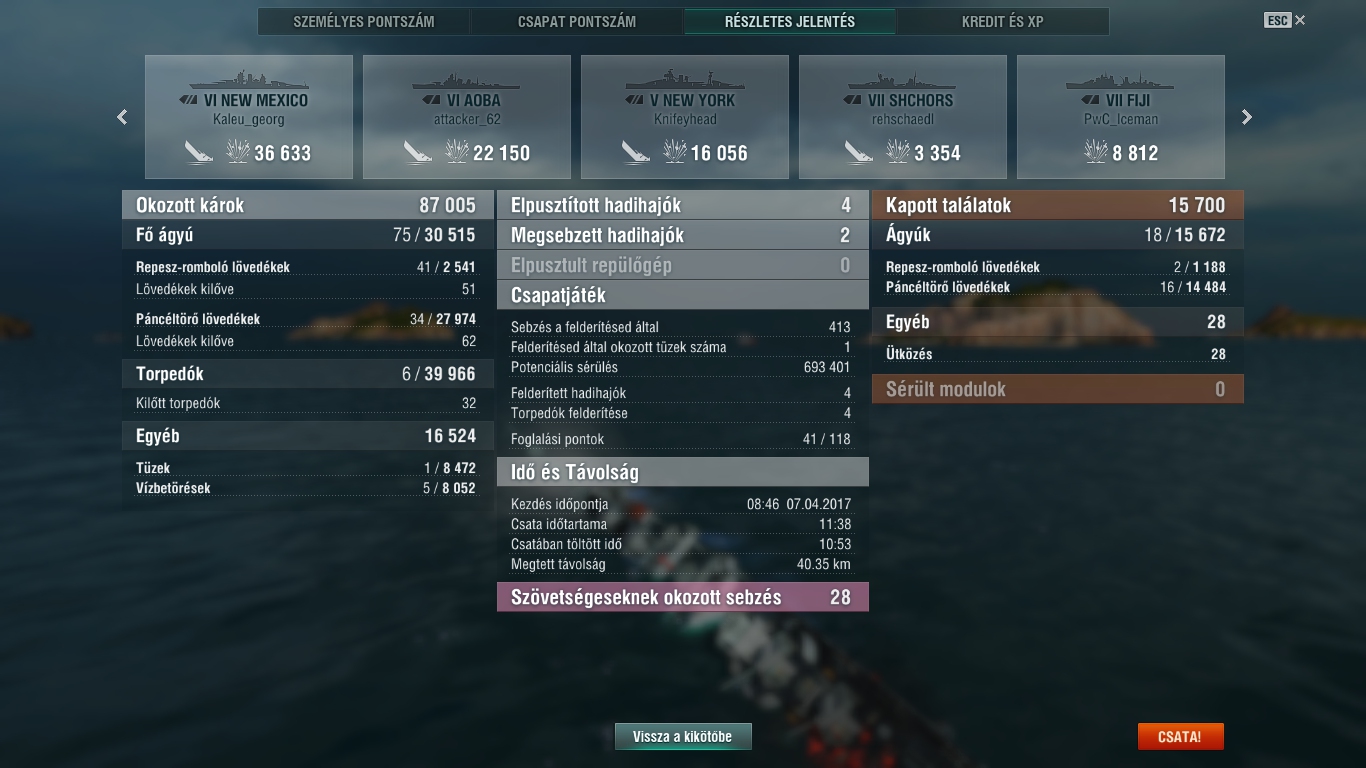Show next ships with right arrow
The width and height of the screenshot is (1366, 768).
[x=1247, y=117]
